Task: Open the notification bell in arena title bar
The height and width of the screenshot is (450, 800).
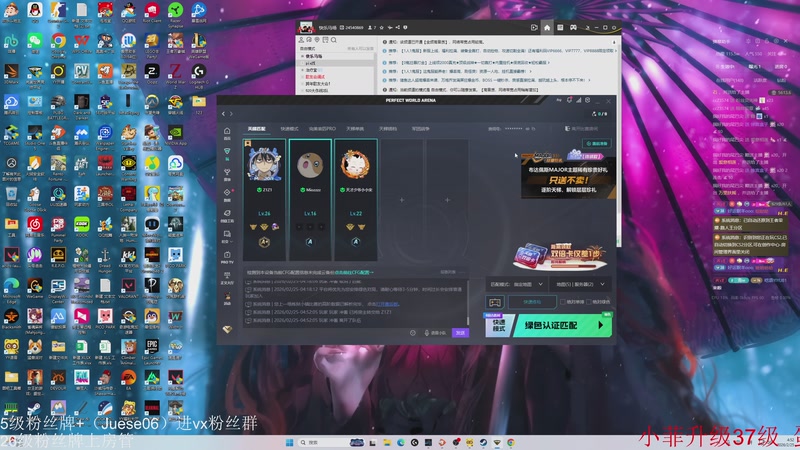Action: point(569,100)
